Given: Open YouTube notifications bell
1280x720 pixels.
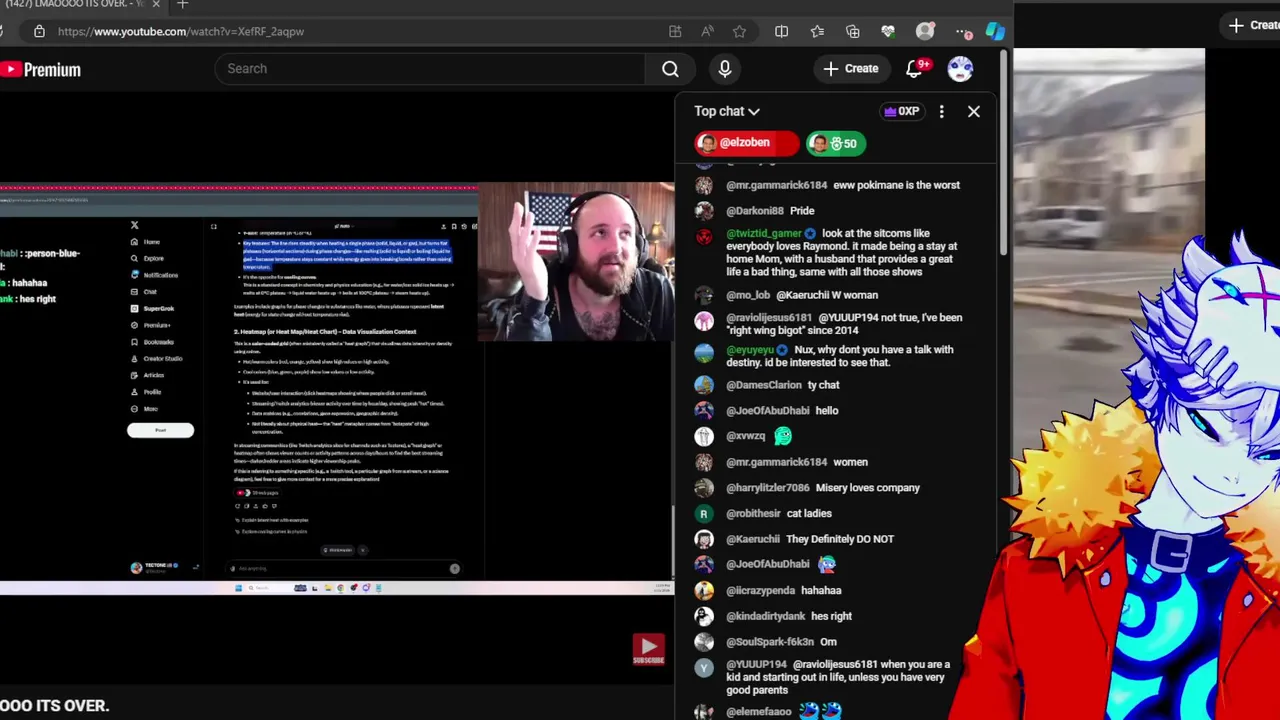Looking at the screenshot, I should pyautogui.click(x=914, y=69).
